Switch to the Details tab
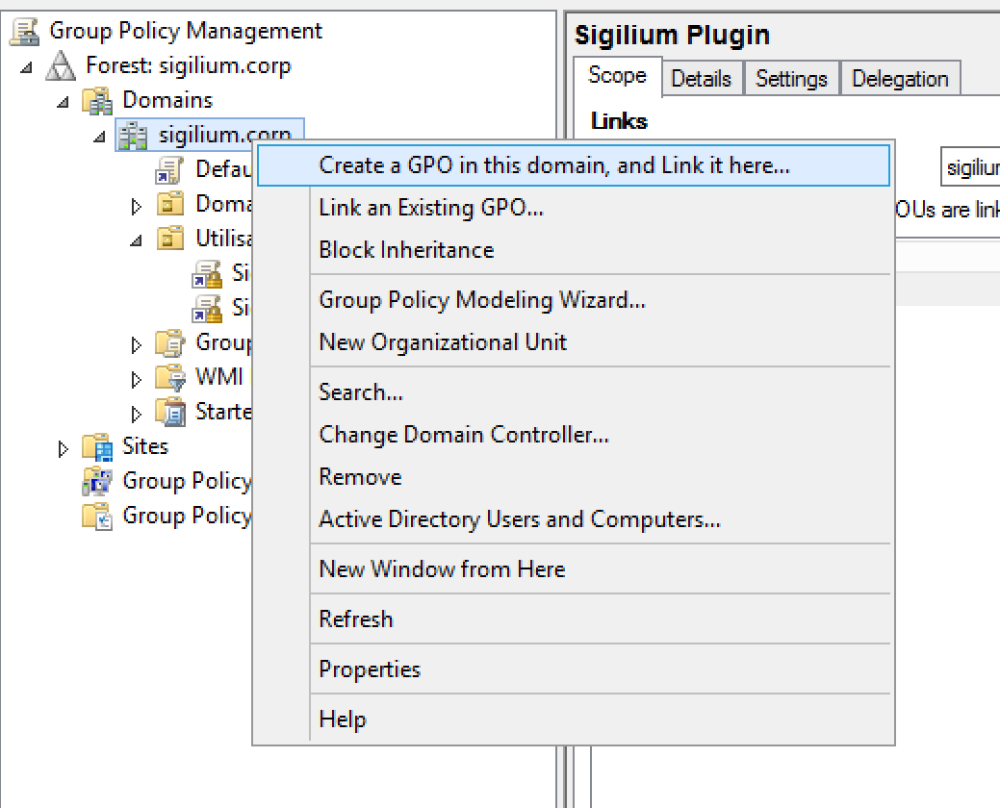1000x808 pixels. click(702, 79)
